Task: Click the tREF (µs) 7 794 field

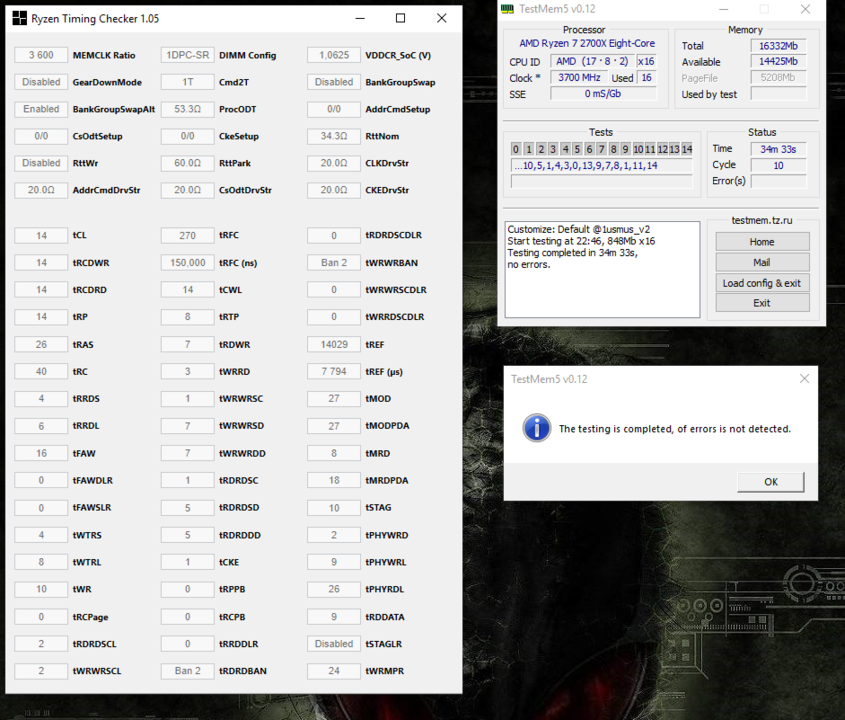Action: click(334, 371)
